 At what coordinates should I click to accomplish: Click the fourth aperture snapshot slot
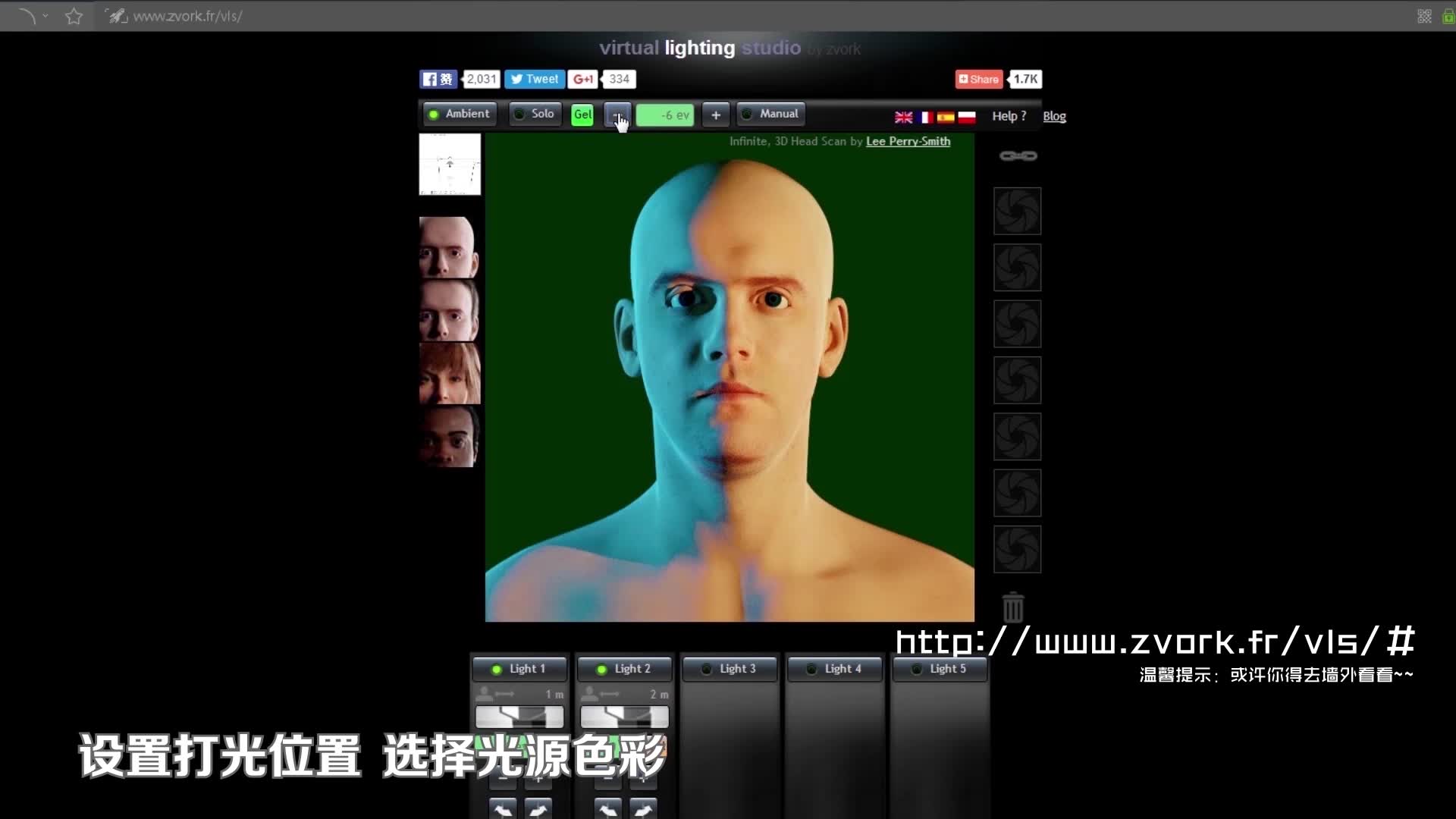[x=1018, y=380]
